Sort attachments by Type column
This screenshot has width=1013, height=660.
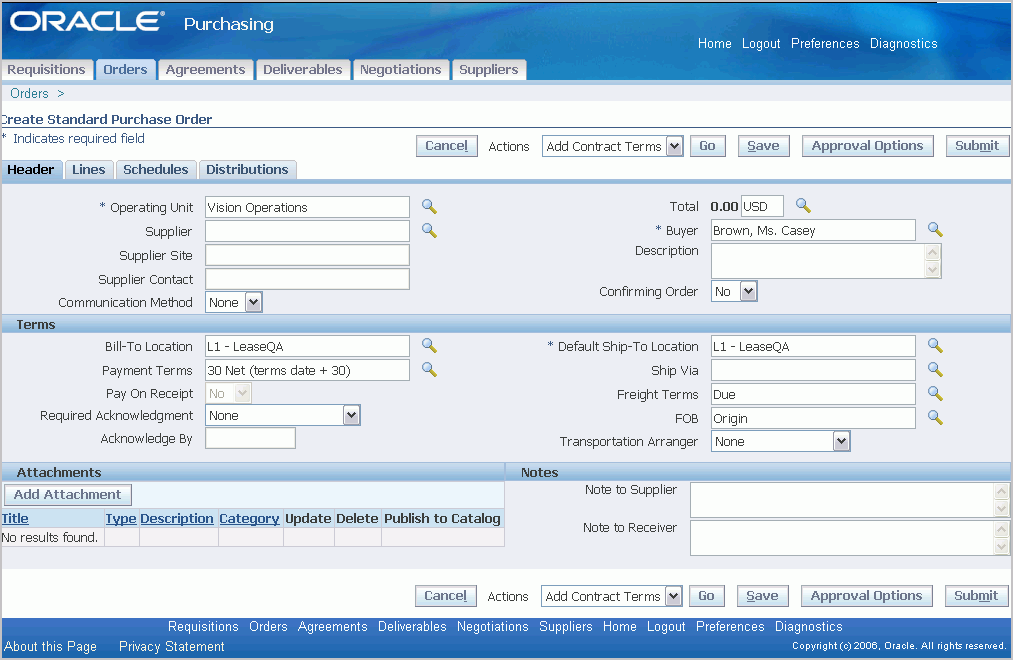[121, 519]
